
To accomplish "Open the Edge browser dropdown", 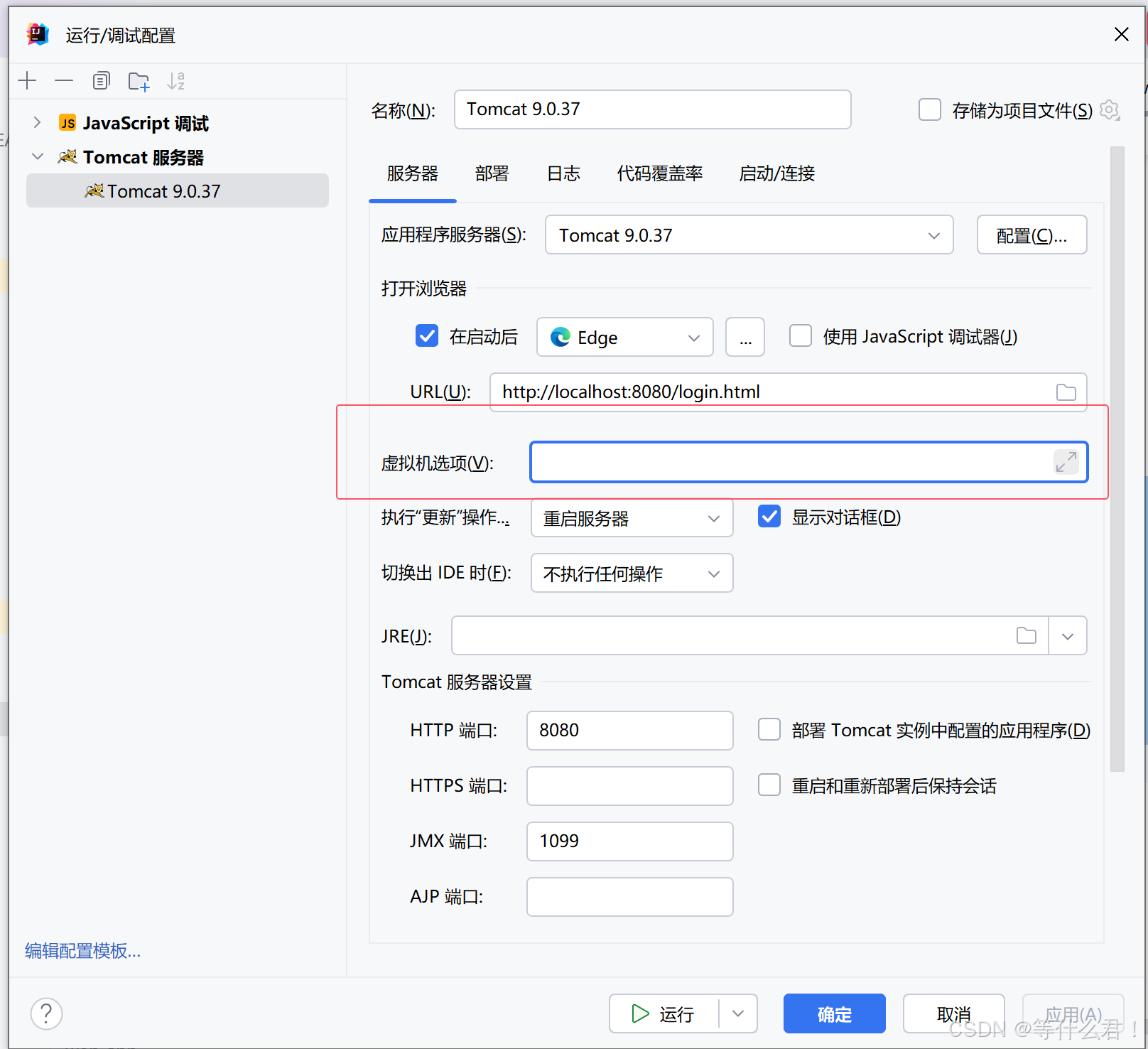I will coord(625,337).
